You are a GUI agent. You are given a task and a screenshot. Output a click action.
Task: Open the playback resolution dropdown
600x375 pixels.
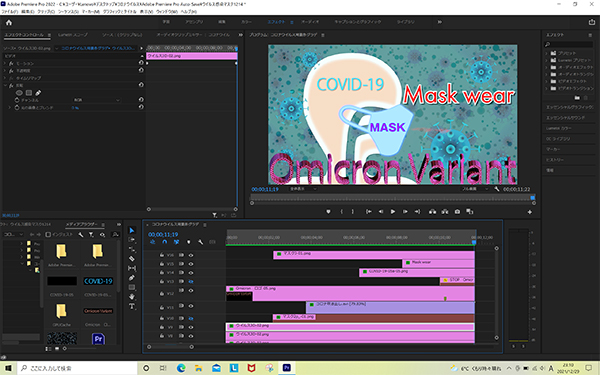[x=475, y=189]
